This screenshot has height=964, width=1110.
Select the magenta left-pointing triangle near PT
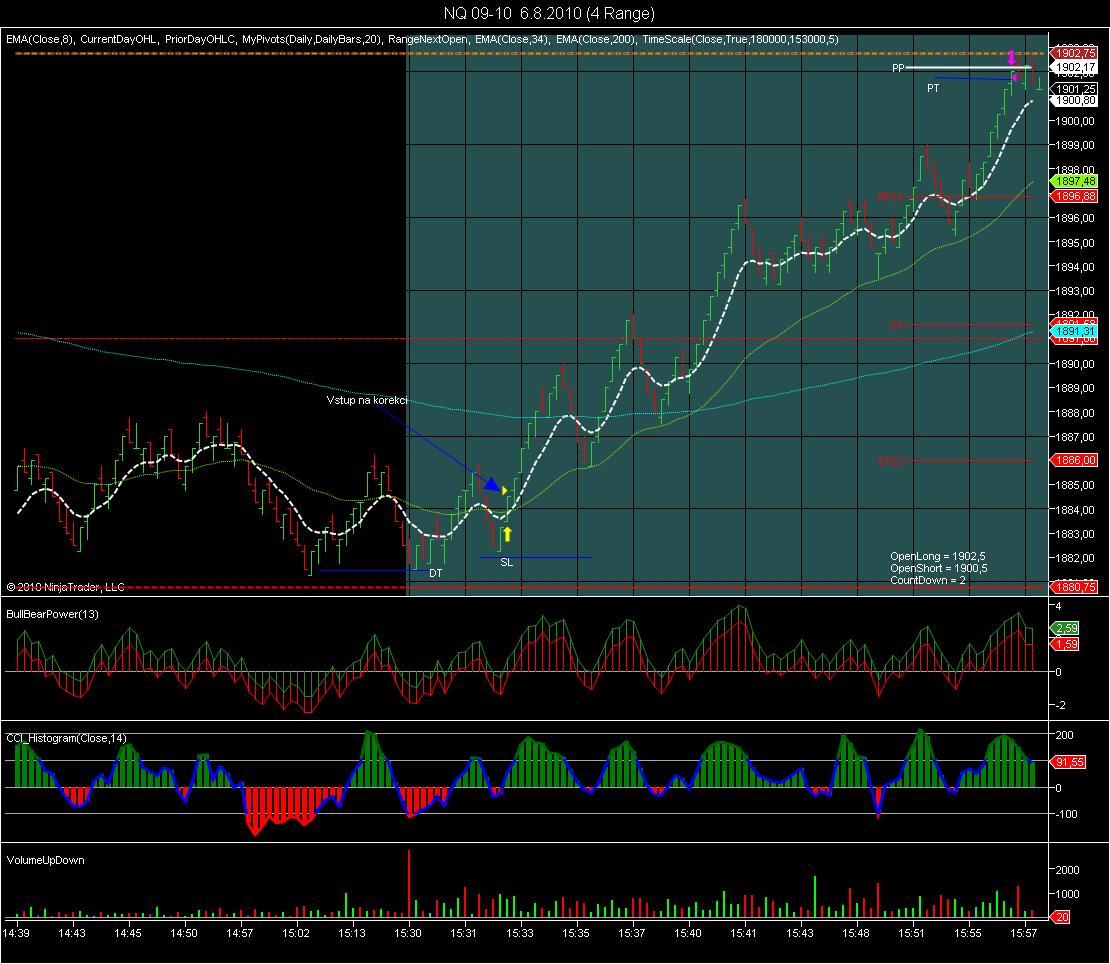pyautogui.click(x=1014, y=78)
